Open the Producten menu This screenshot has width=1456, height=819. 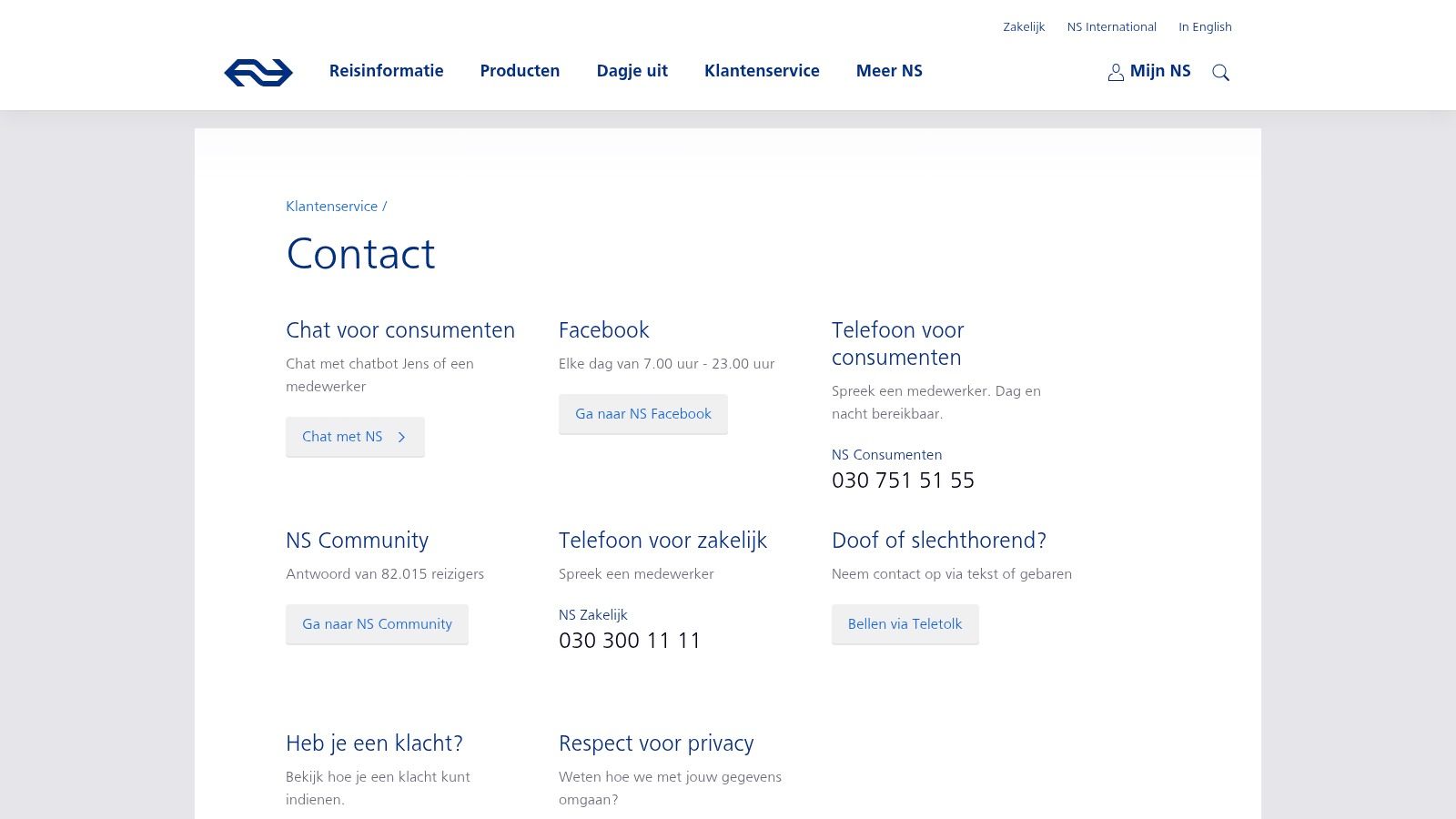520,71
